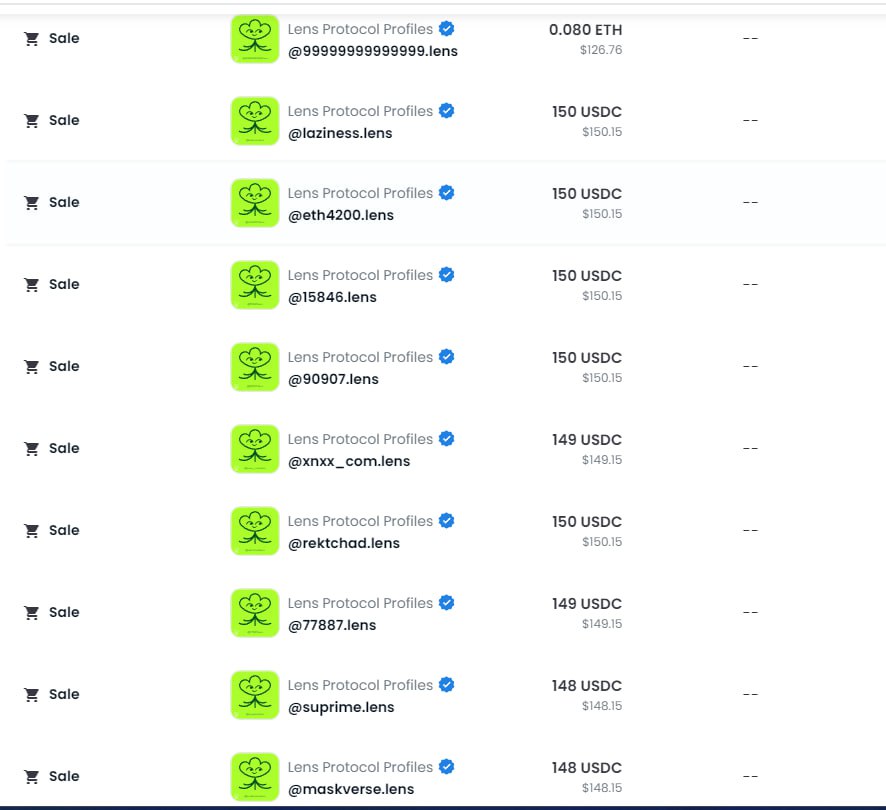Open the @rektchad.lens item link
This screenshot has width=886, height=810.
pyautogui.click(x=344, y=543)
